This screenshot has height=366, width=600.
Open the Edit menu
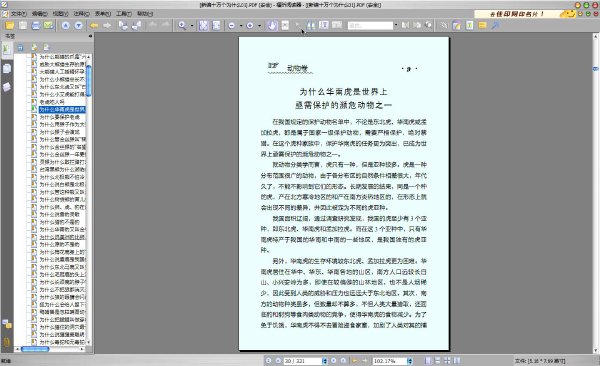coord(39,14)
